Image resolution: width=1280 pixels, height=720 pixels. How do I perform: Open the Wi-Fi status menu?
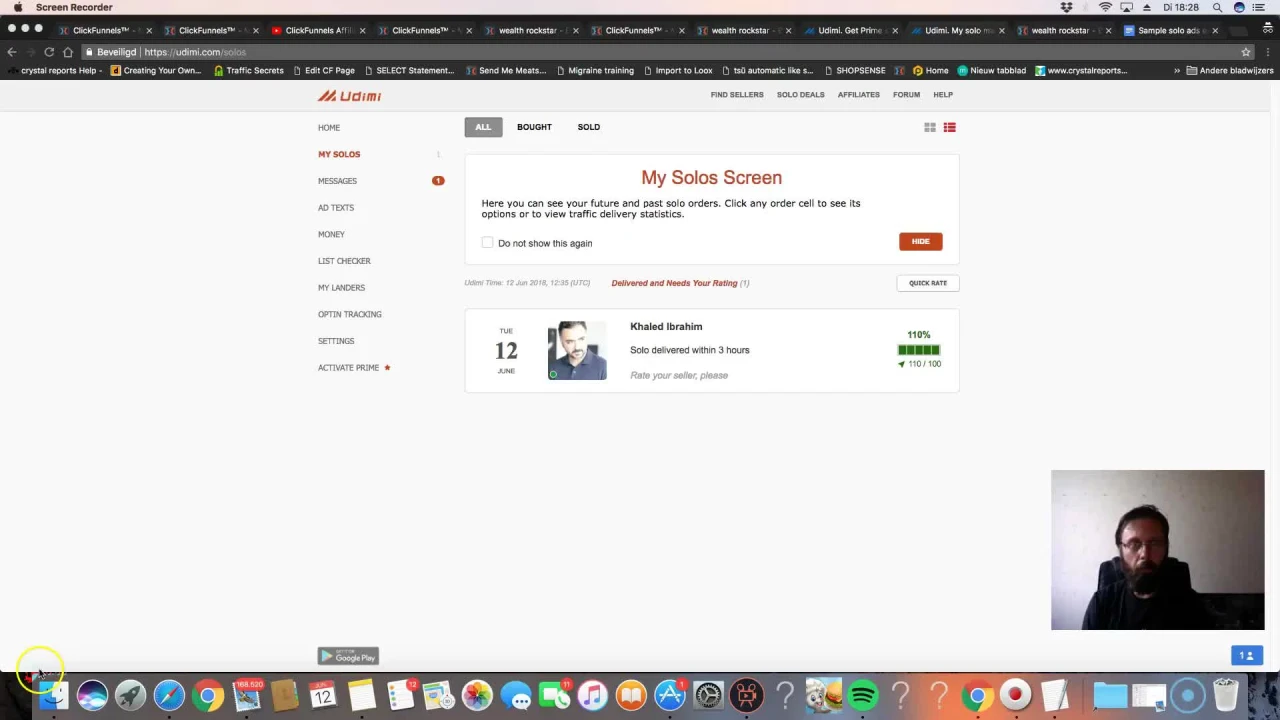tap(1105, 7)
